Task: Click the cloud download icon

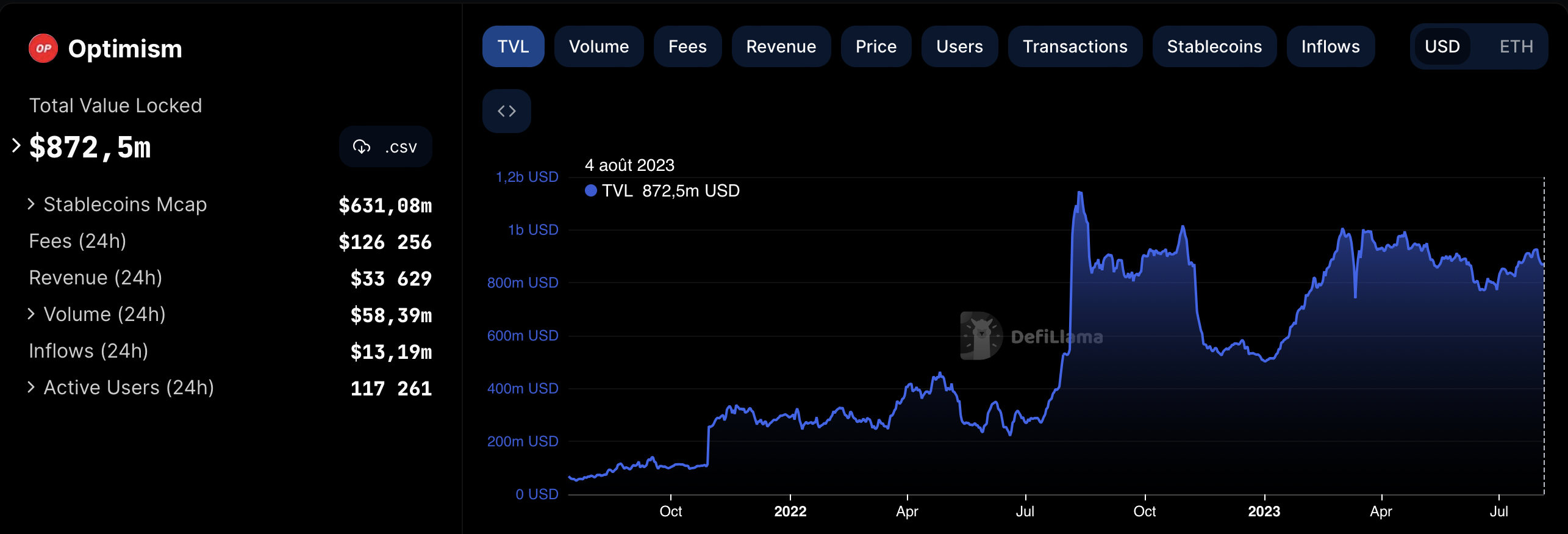Action: pyautogui.click(x=362, y=147)
